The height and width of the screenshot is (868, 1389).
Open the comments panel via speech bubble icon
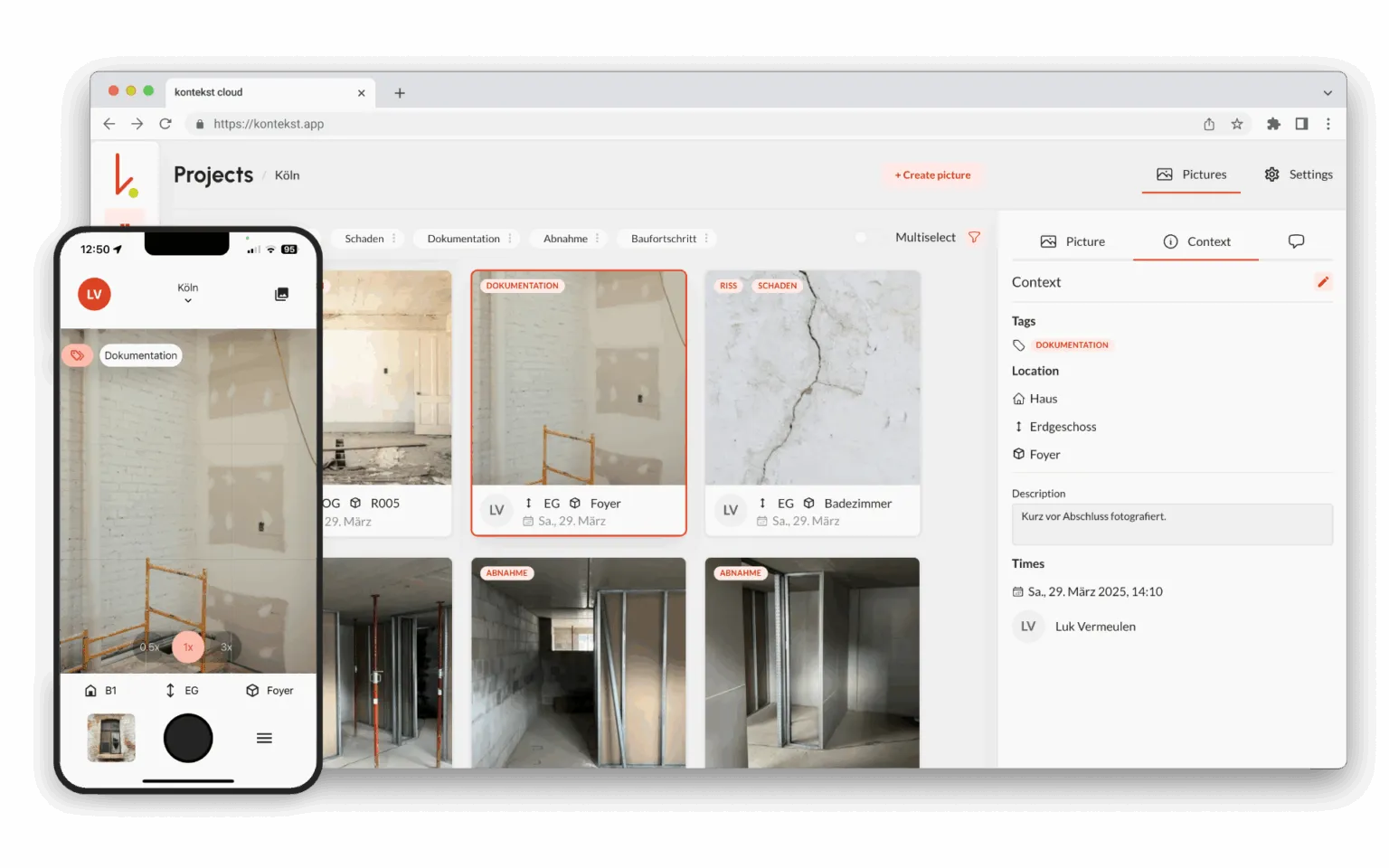coord(1297,241)
